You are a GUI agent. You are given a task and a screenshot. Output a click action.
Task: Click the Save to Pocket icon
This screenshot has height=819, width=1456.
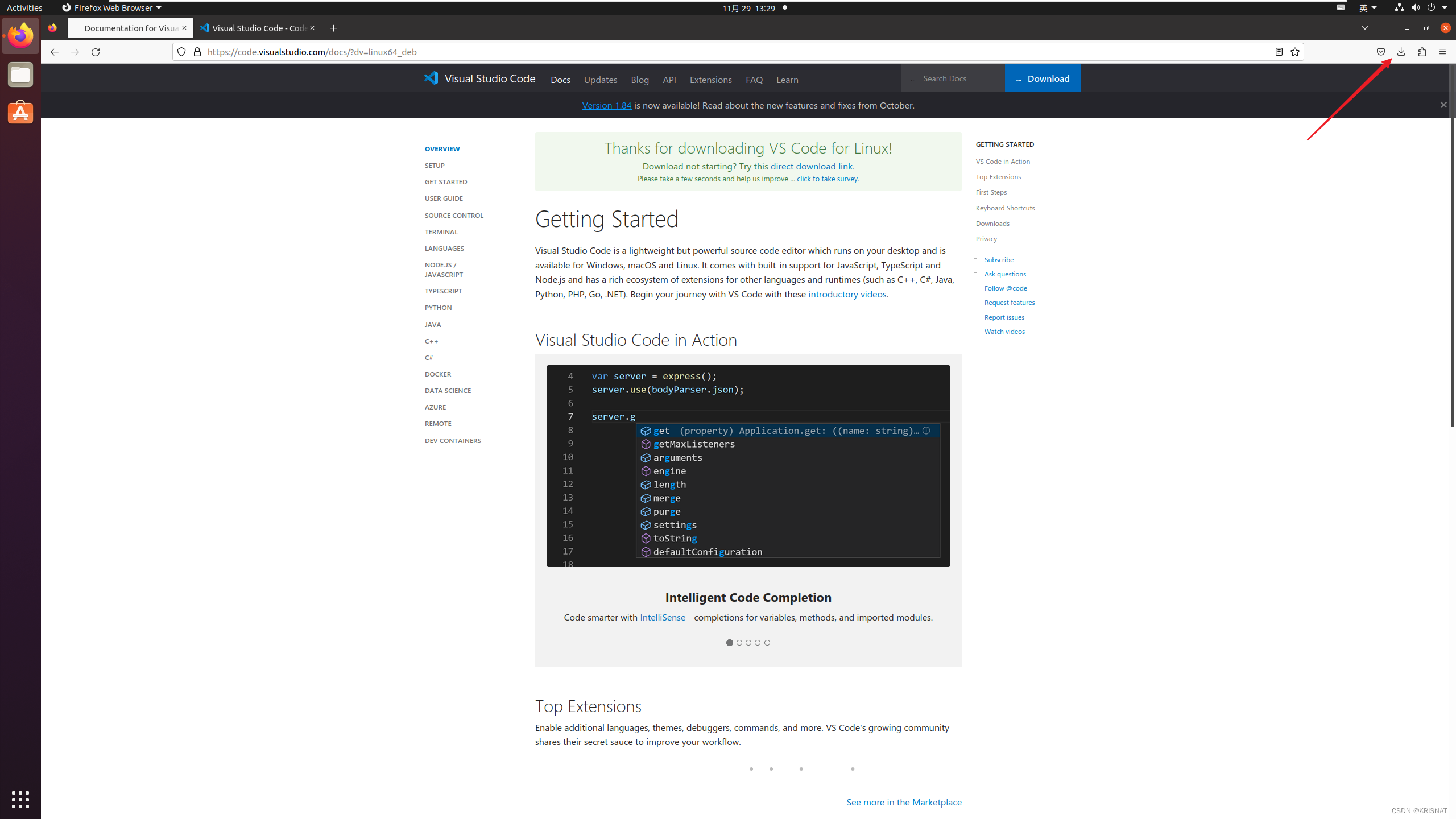(1380, 52)
